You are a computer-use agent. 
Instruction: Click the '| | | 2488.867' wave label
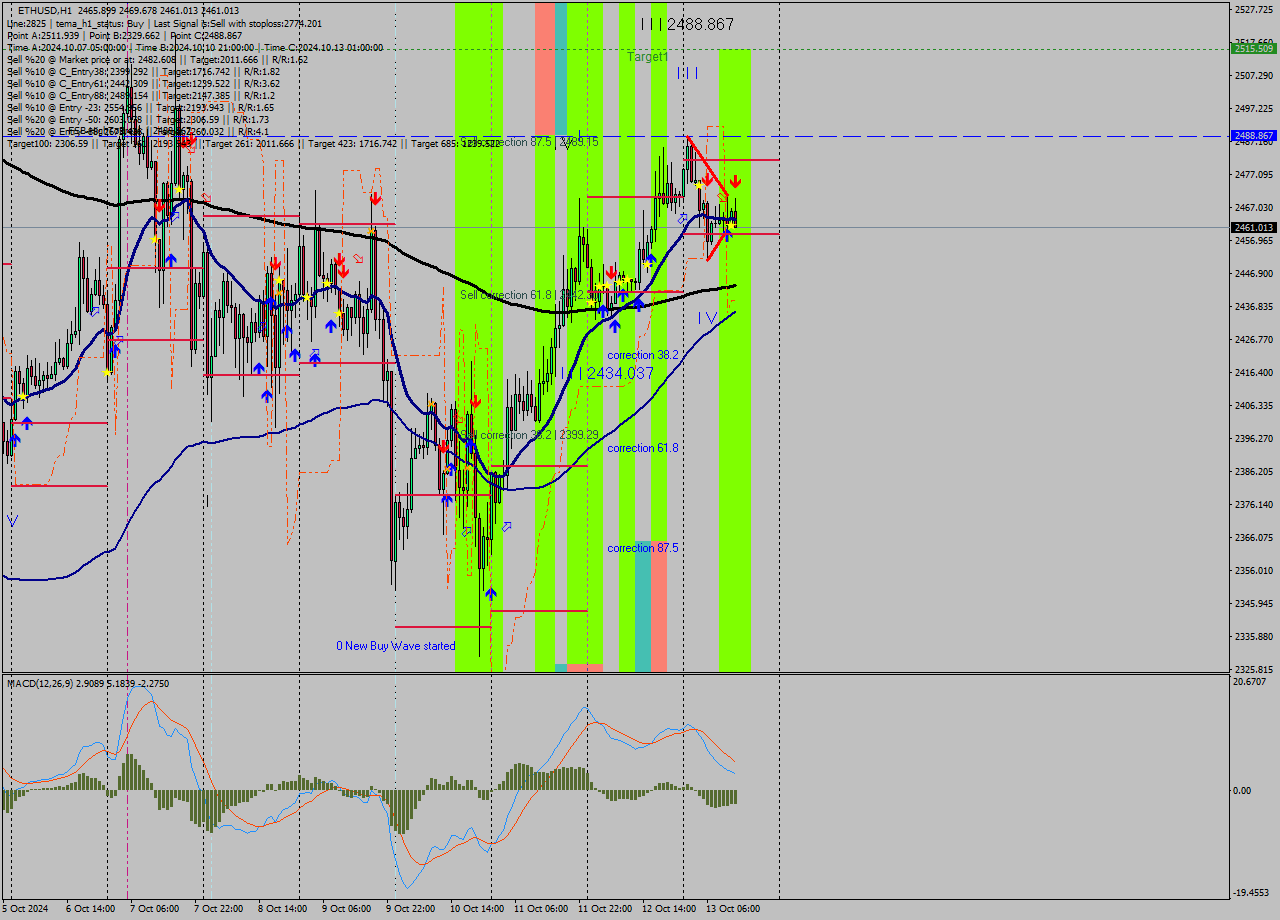[x=687, y=24]
